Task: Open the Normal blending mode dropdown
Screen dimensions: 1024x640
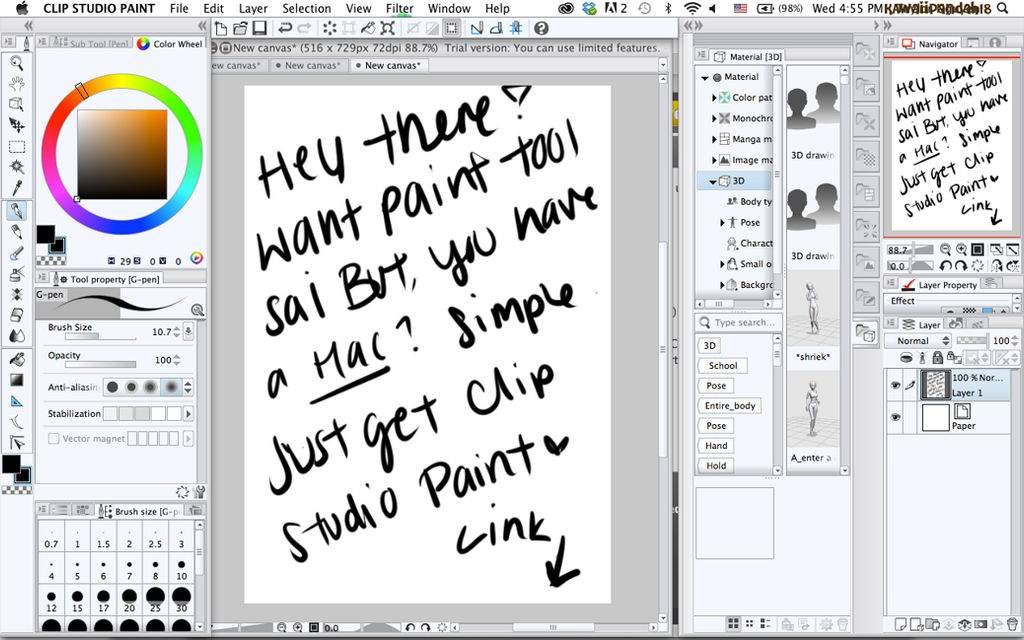Action: coord(917,340)
